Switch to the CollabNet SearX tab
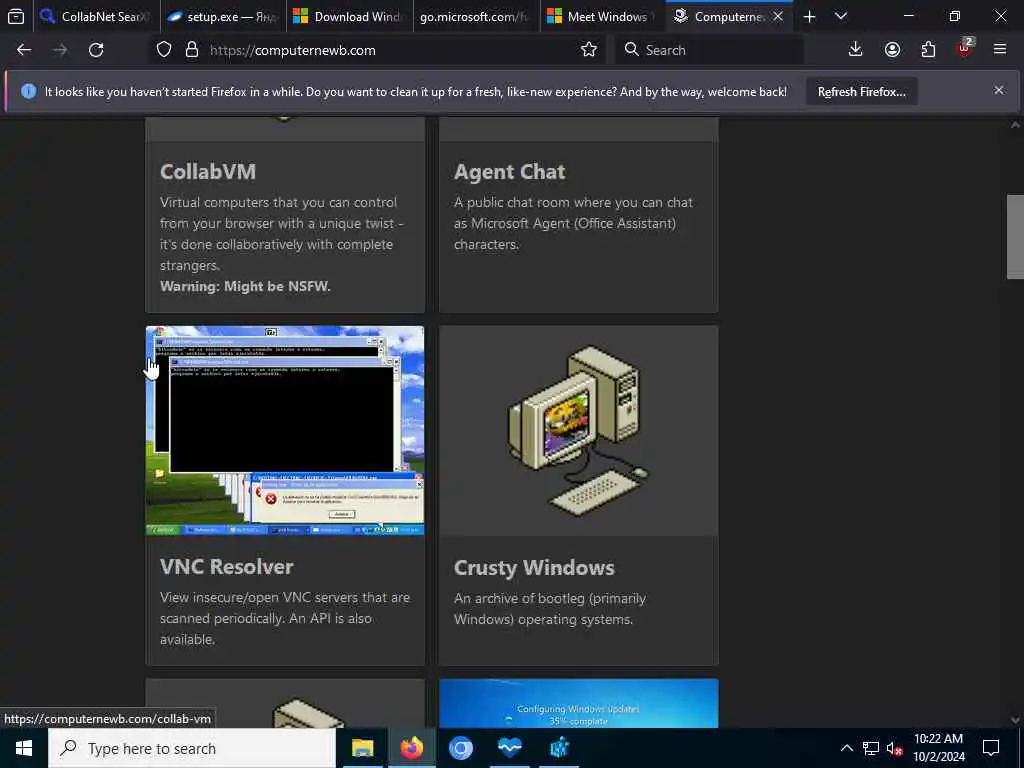Image resolution: width=1024 pixels, height=768 pixels. pyautogui.click(x=95, y=16)
